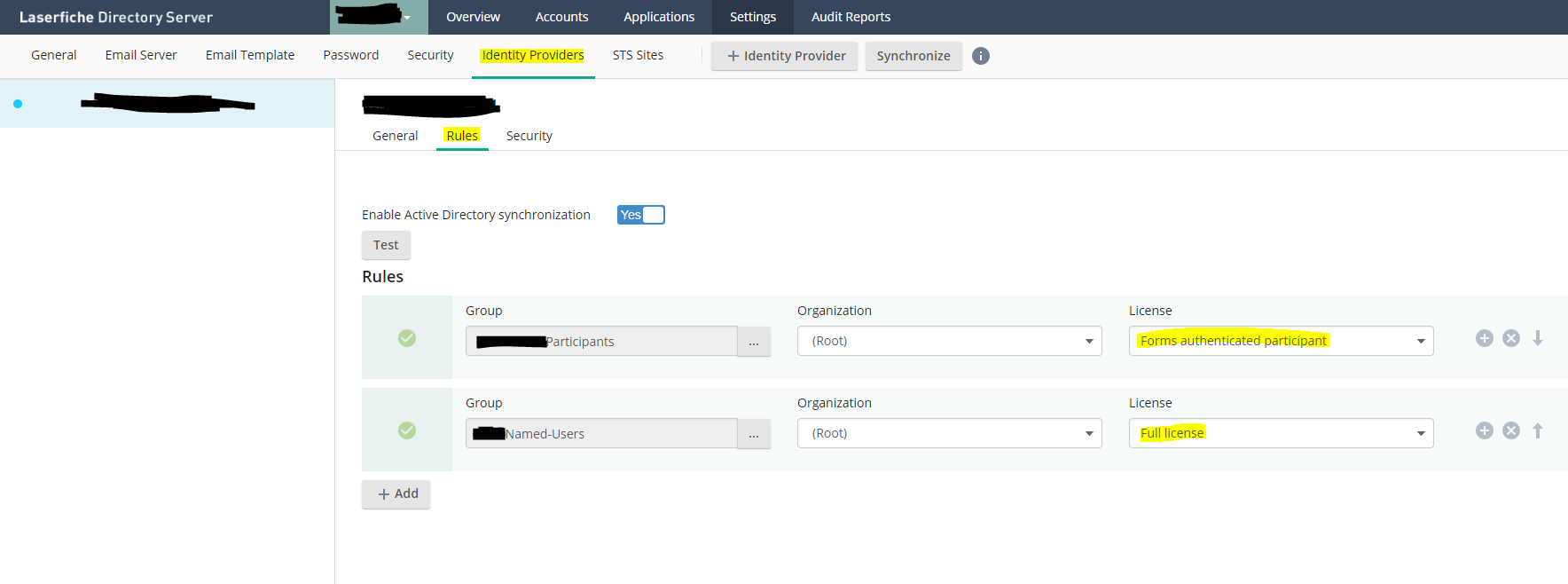Viewport: 1568px width, 584px height.
Task: Browse group with ellipsis button for Participants
Action: point(754,342)
